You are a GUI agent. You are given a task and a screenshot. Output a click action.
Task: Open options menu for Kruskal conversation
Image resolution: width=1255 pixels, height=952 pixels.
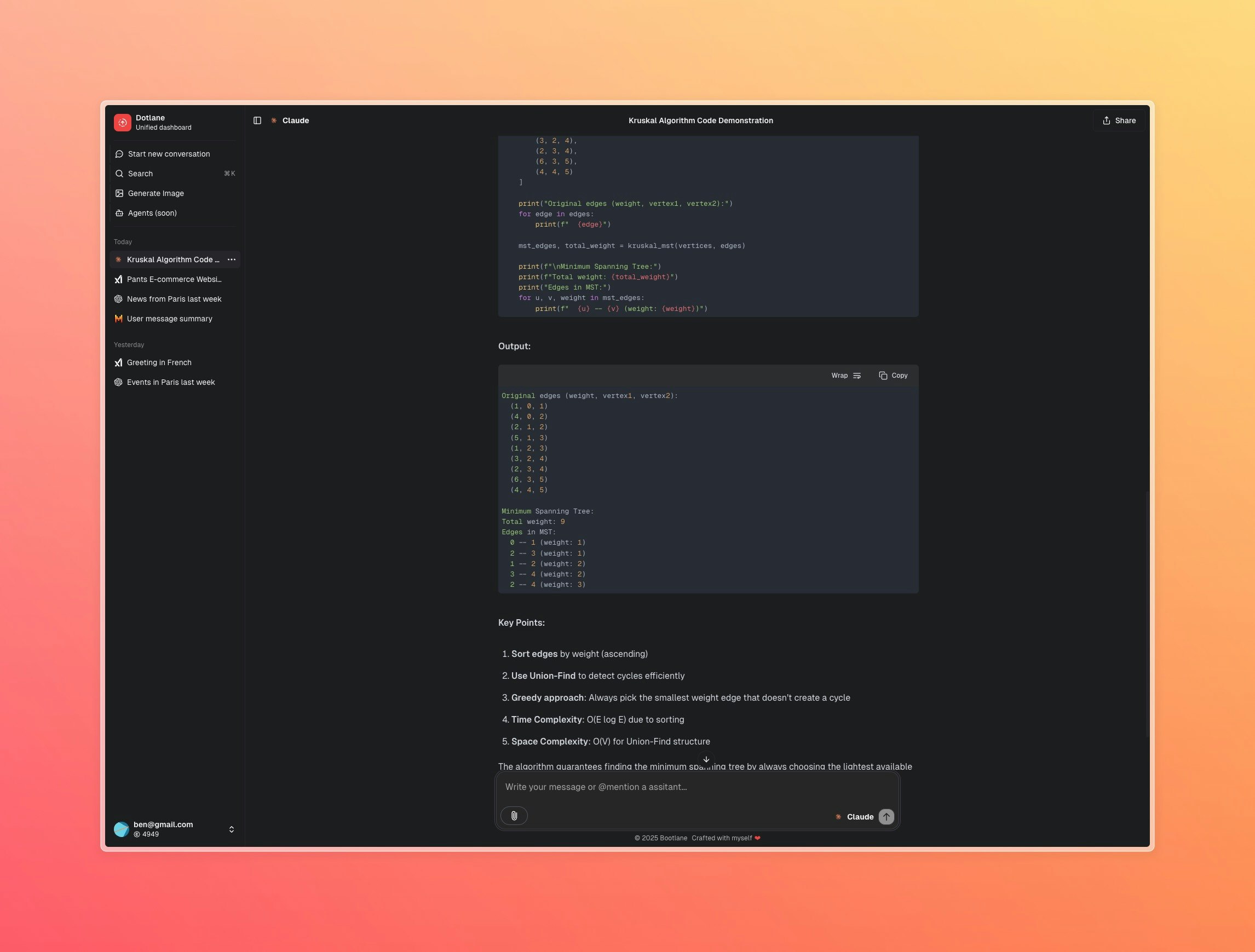[x=232, y=259]
